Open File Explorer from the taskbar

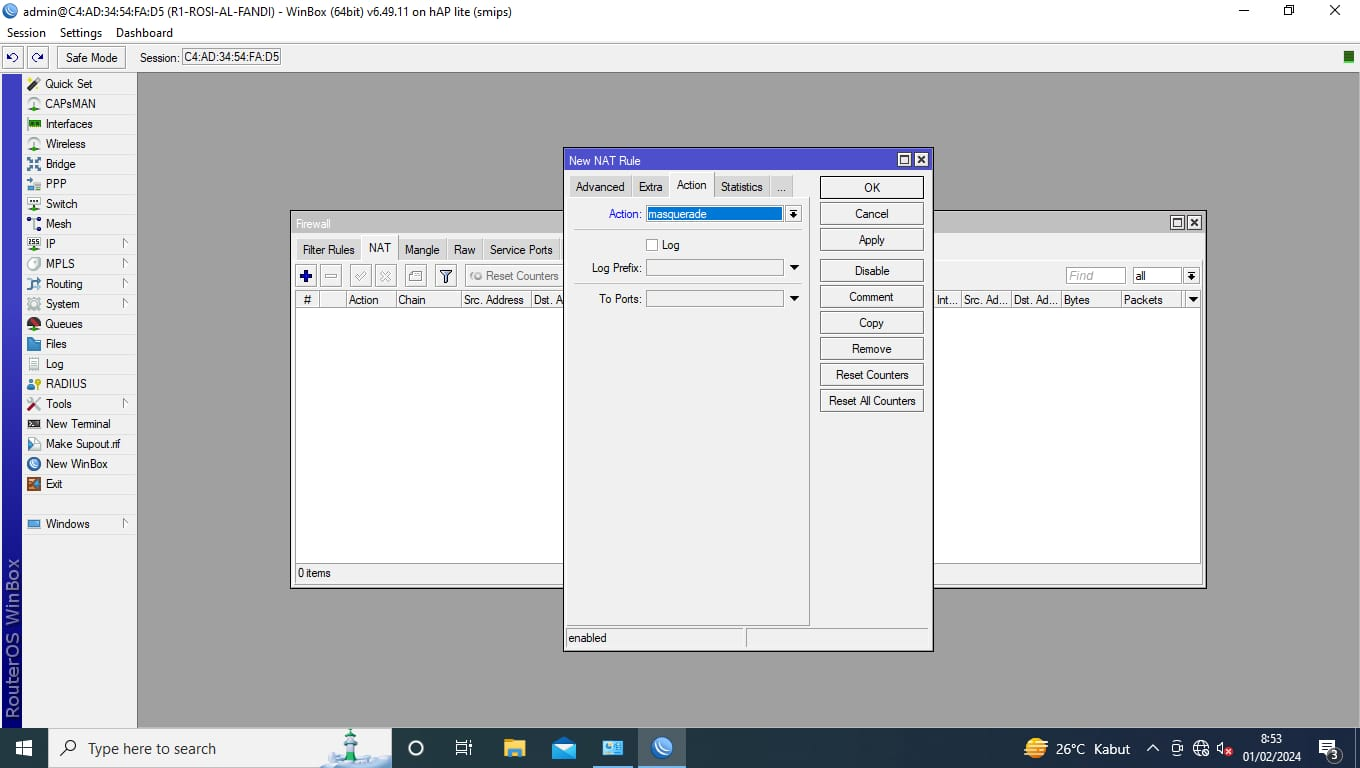[x=514, y=748]
